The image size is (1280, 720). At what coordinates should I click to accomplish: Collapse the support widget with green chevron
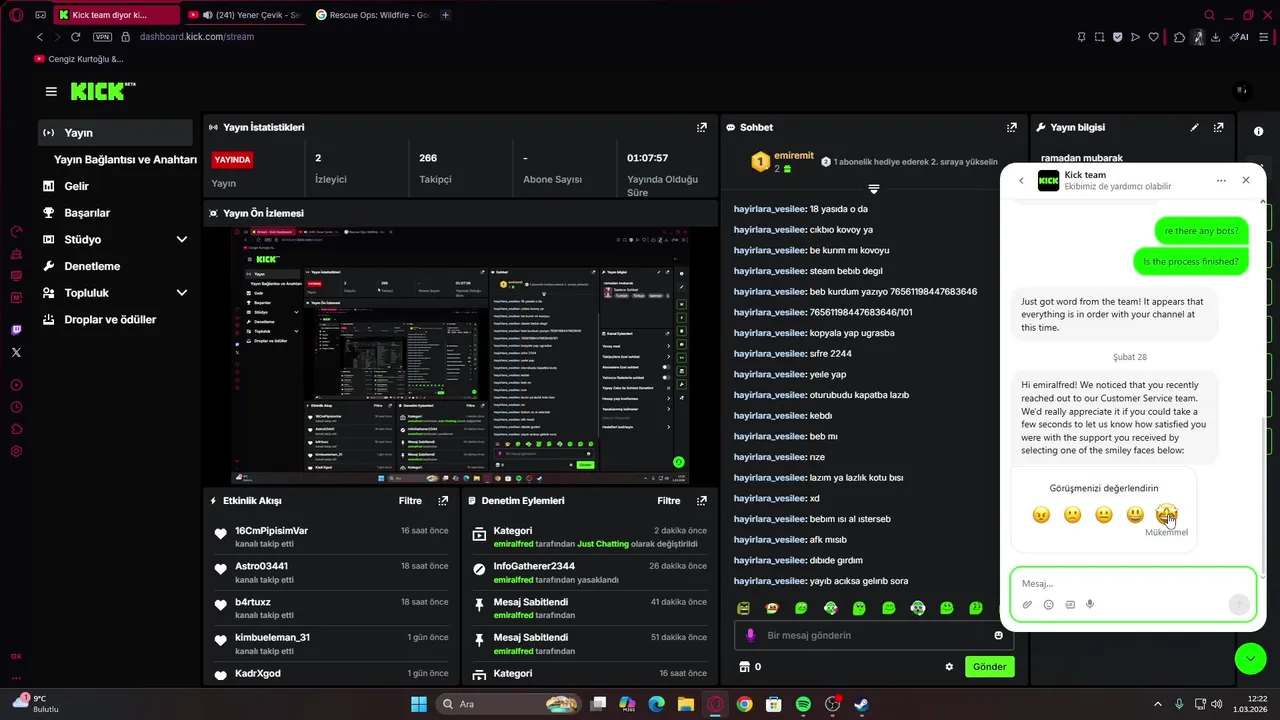click(x=1250, y=658)
